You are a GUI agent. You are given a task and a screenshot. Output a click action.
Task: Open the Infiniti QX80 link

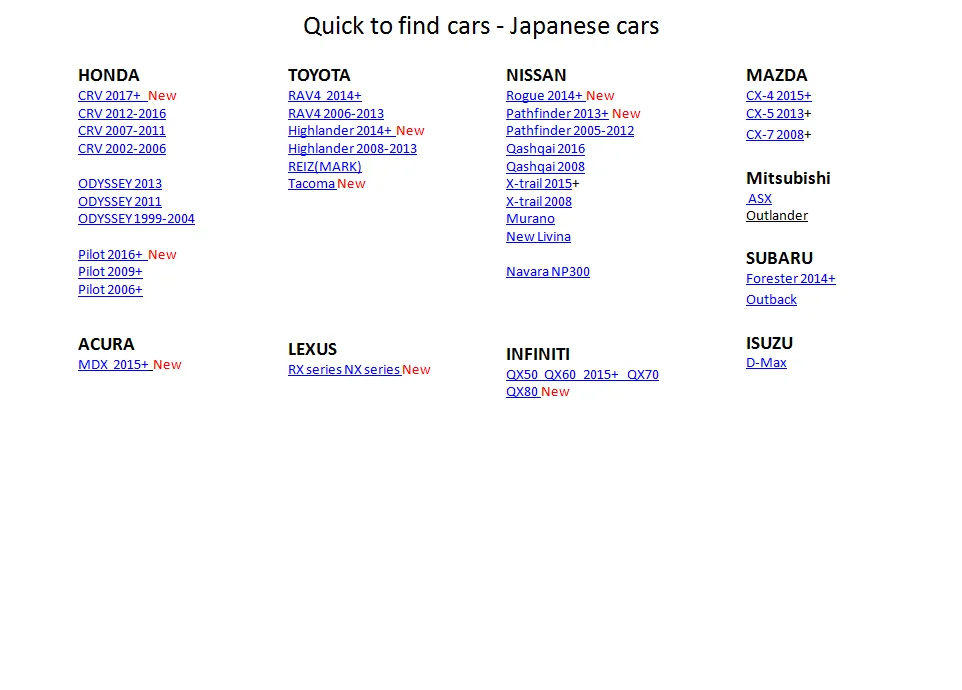click(522, 392)
